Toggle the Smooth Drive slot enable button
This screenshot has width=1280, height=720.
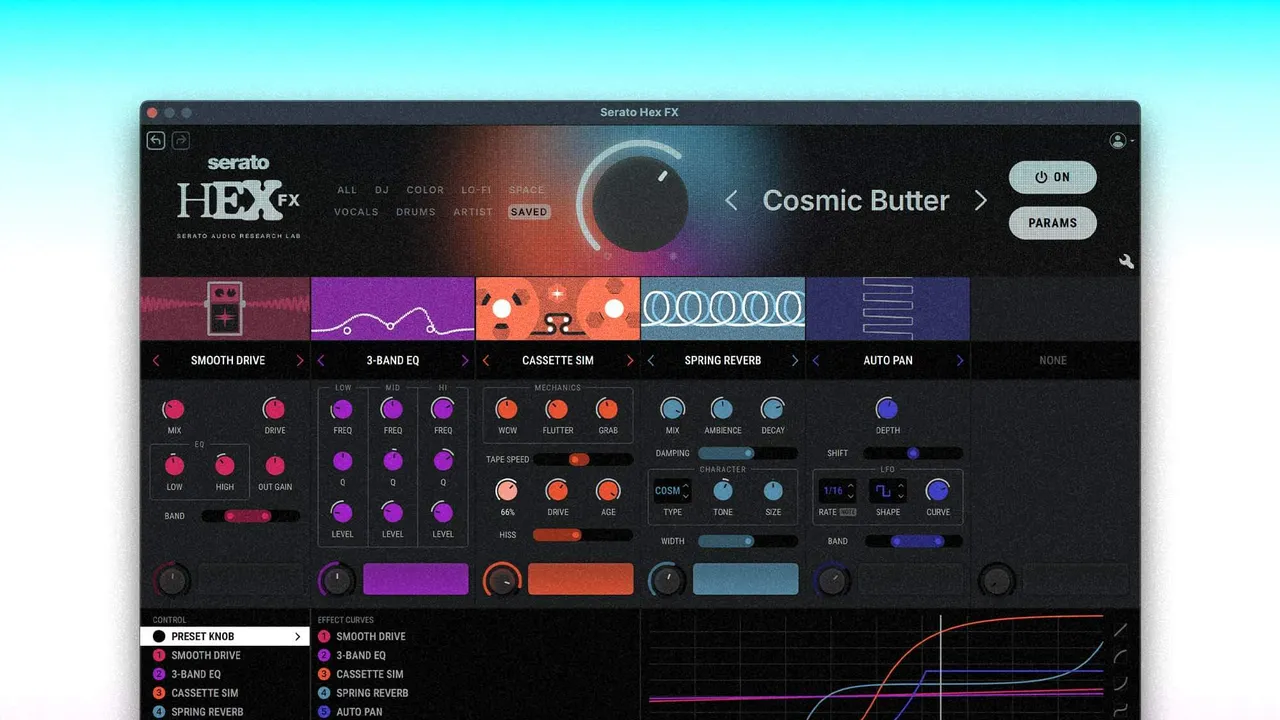pos(251,579)
